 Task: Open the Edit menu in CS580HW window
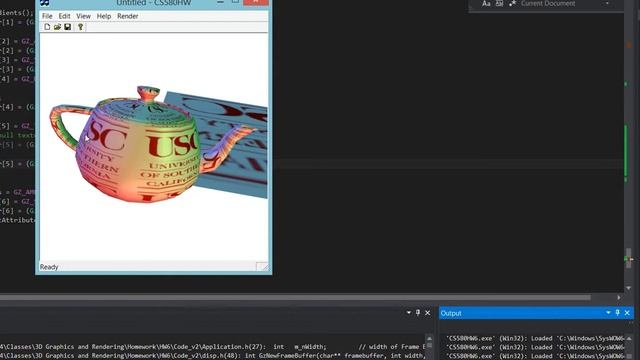(64, 16)
